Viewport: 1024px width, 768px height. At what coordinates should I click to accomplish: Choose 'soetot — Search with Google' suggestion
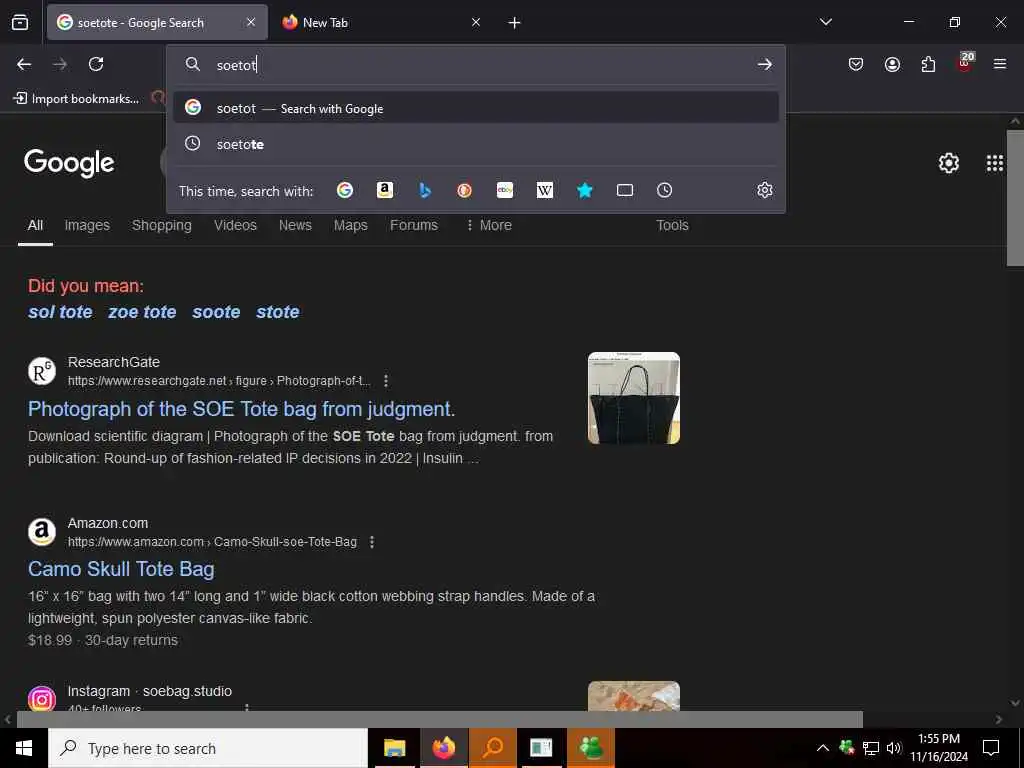coord(476,108)
